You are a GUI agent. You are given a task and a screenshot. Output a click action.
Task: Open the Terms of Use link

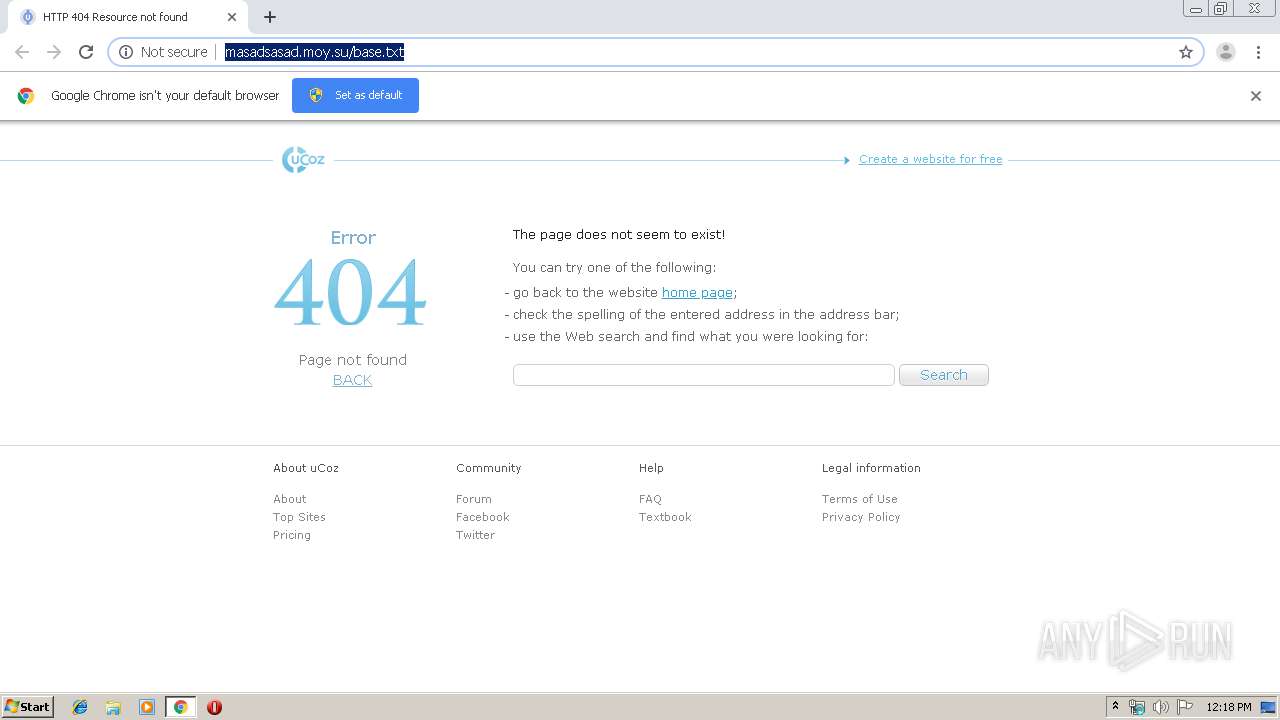[860, 499]
